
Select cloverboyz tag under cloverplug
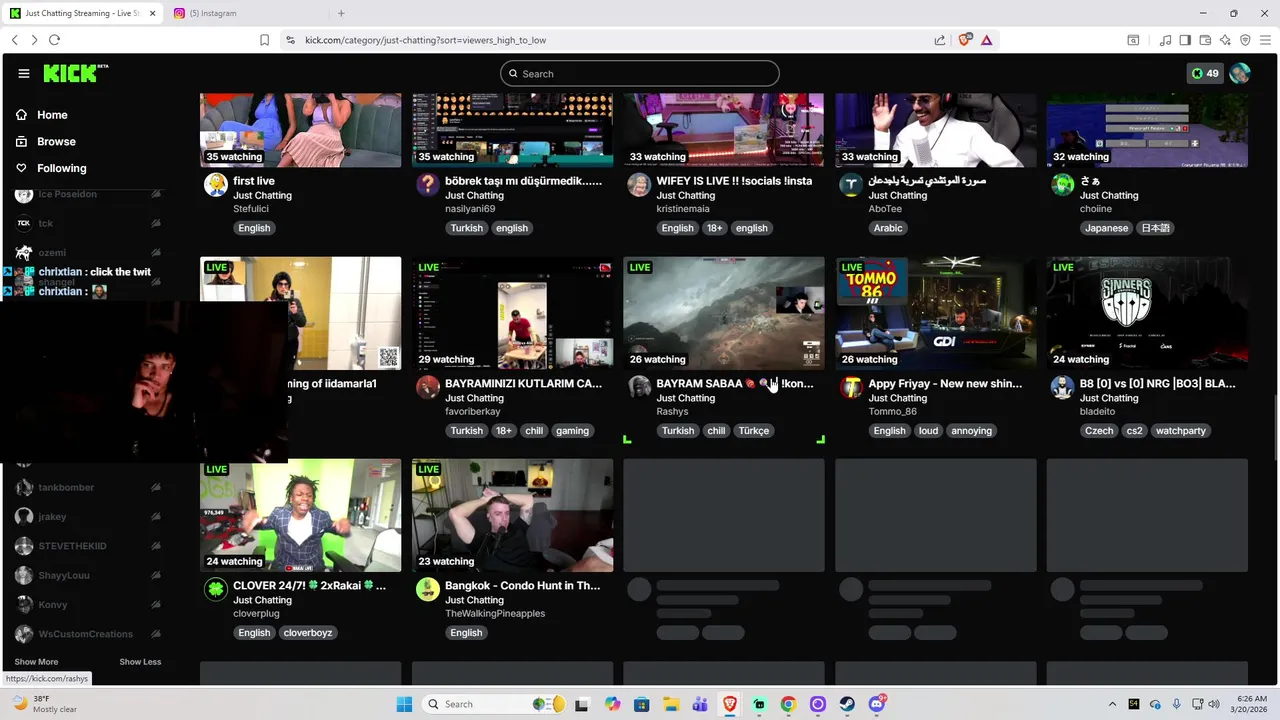point(308,633)
